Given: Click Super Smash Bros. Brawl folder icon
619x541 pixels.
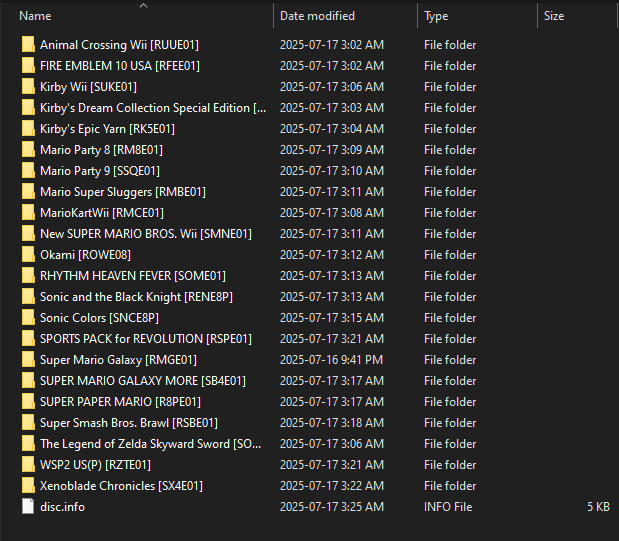Looking at the screenshot, I should [x=28, y=423].
